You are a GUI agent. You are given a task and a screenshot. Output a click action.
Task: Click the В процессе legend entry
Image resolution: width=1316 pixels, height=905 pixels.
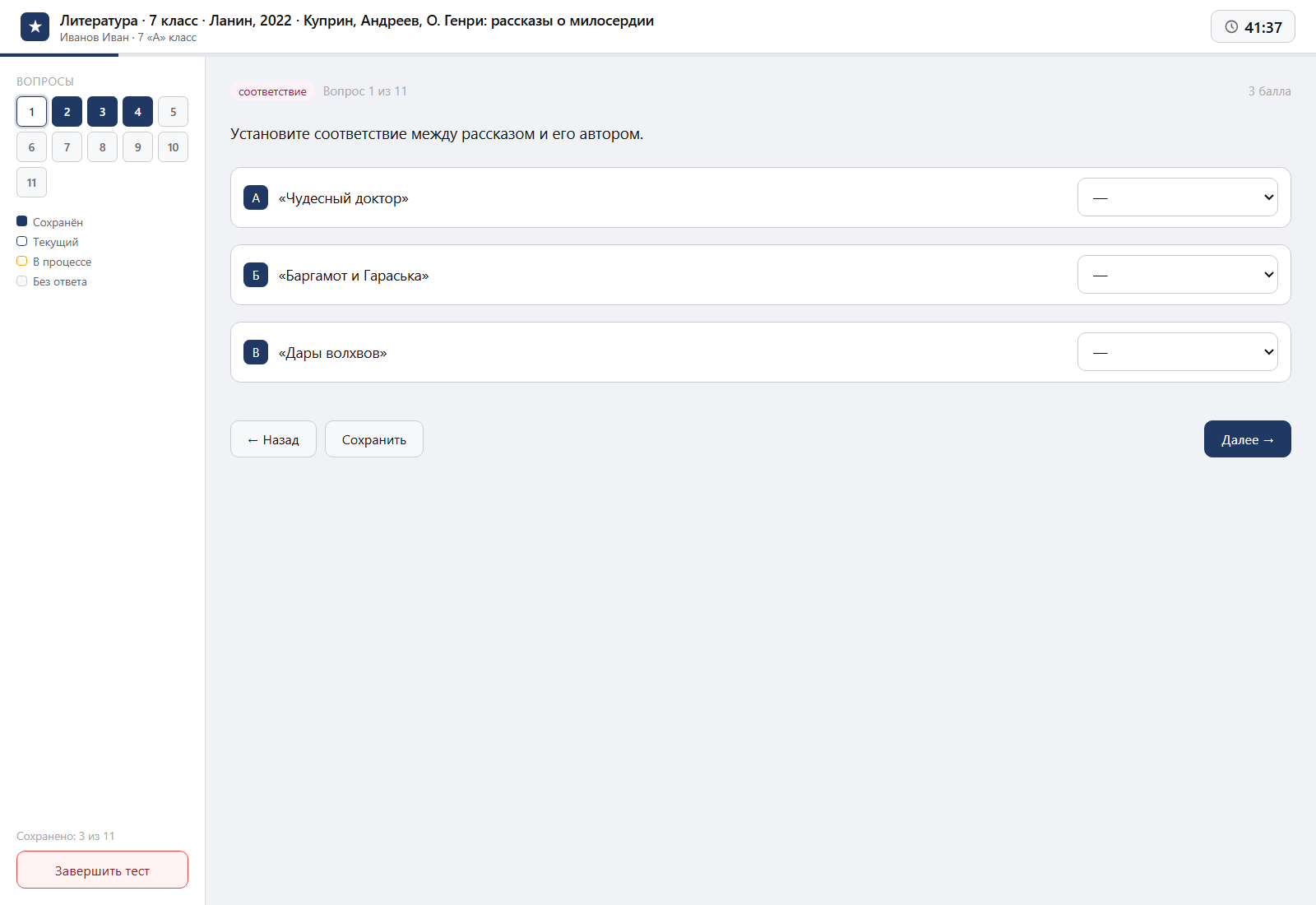point(54,262)
